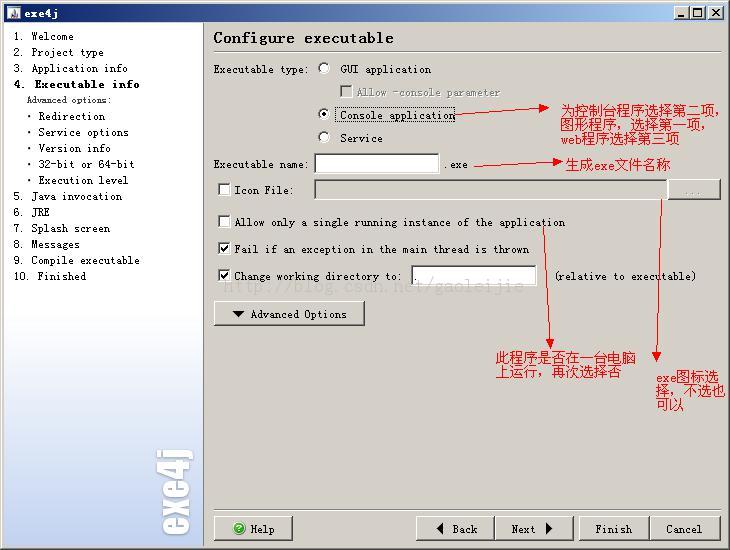Expand the Advanced Options dropdown button

coord(289,313)
